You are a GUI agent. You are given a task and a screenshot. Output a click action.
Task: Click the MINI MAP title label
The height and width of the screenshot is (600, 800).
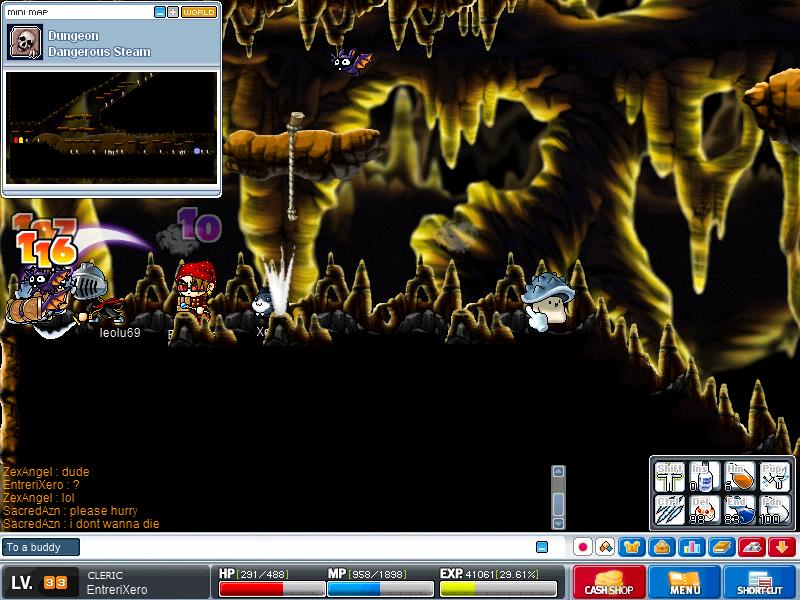[x=28, y=12]
